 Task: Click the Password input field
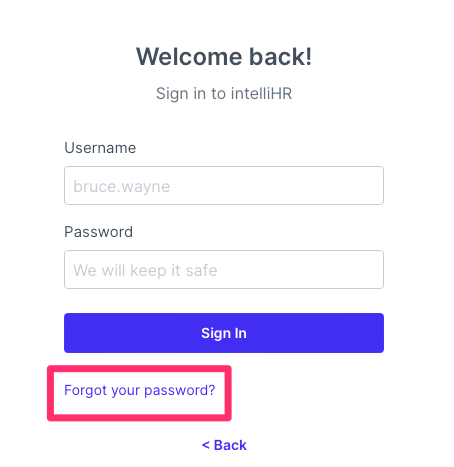(x=224, y=269)
